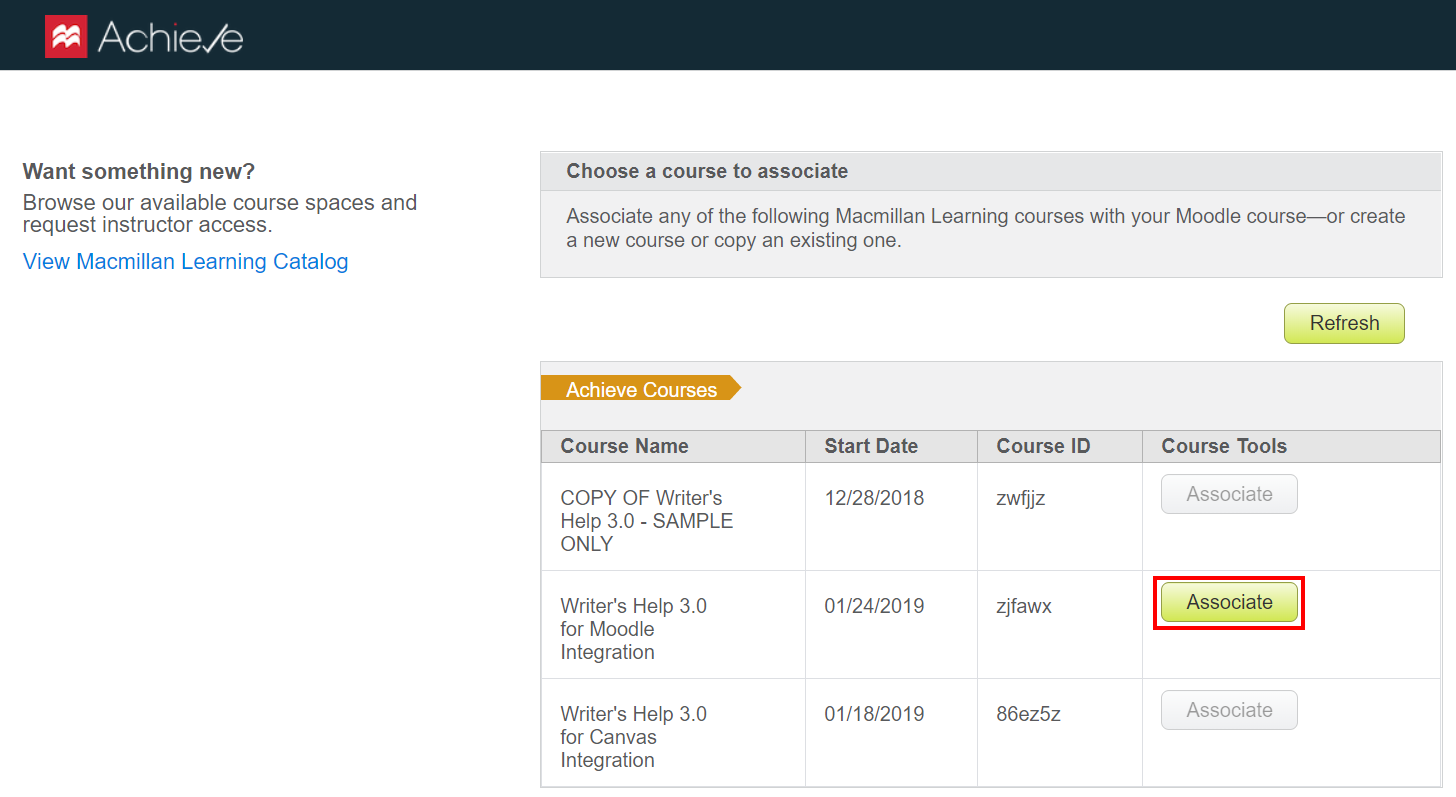Click Associate for the Canvas Integration course
Viewport: 1456px width, 797px height.
pyautogui.click(x=1229, y=710)
